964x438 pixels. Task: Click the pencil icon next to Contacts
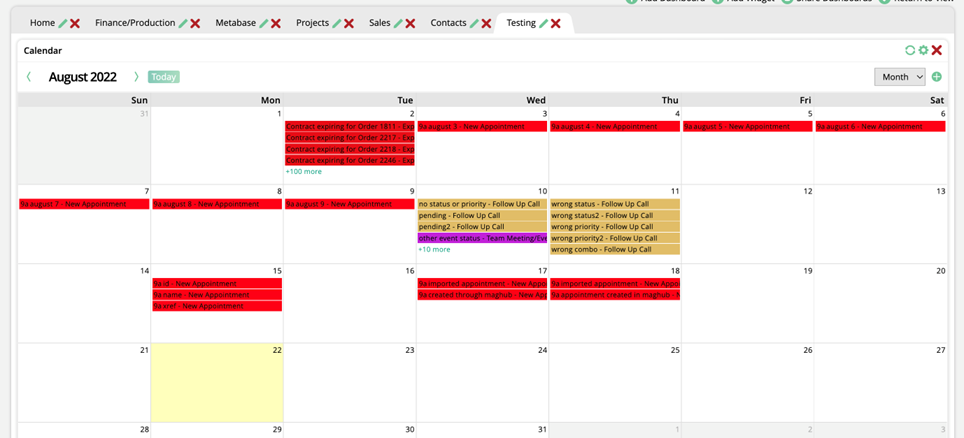pos(474,23)
